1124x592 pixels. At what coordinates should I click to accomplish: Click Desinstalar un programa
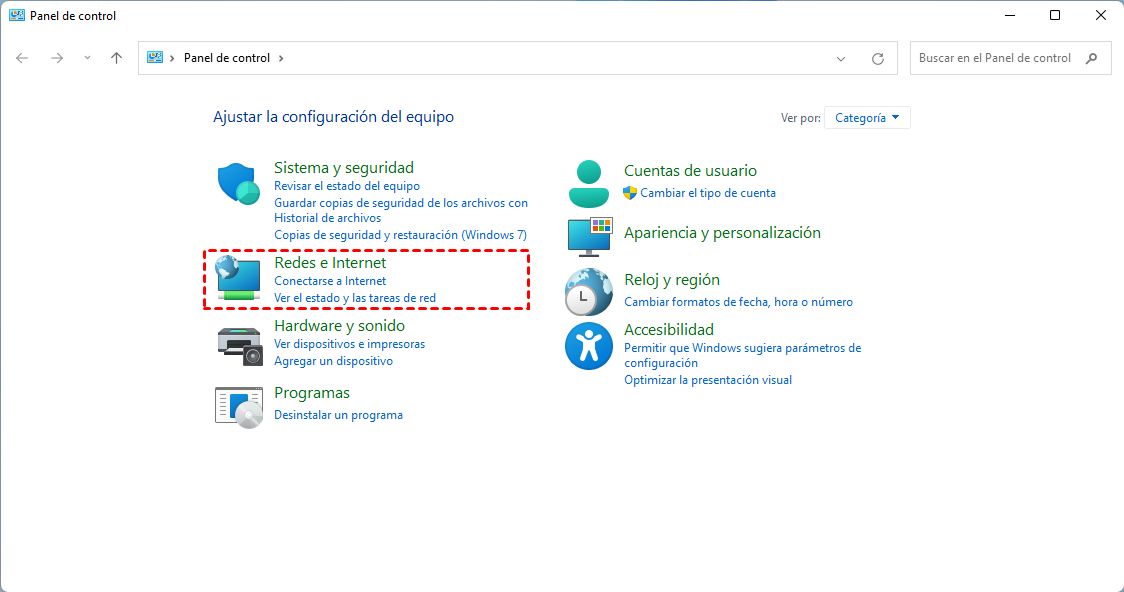339,414
